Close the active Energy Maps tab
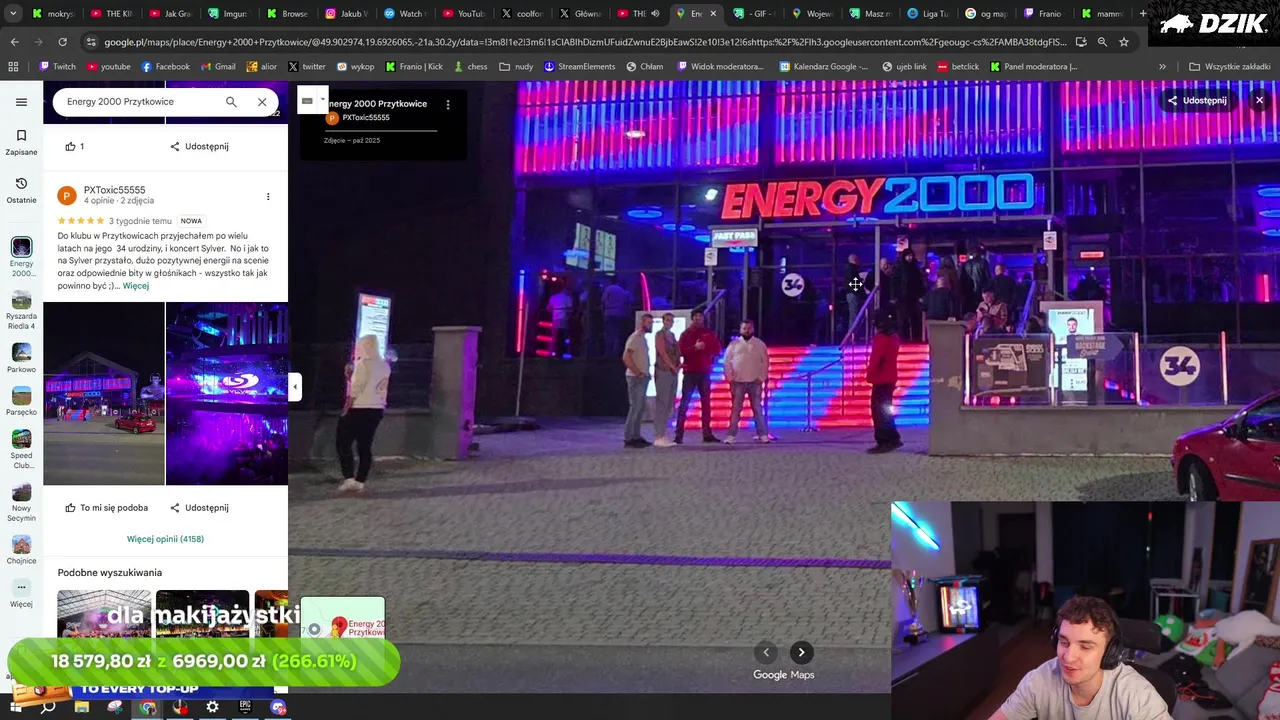 click(x=713, y=14)
